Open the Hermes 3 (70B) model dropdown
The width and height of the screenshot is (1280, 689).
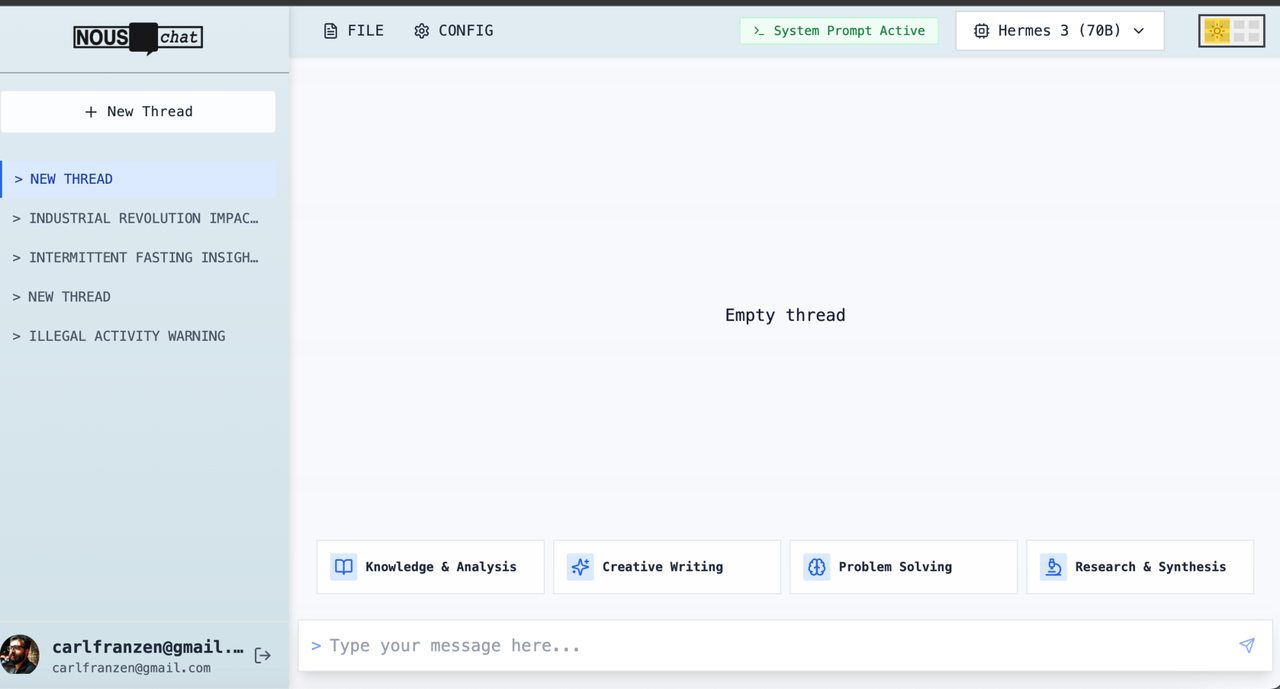1059,31
